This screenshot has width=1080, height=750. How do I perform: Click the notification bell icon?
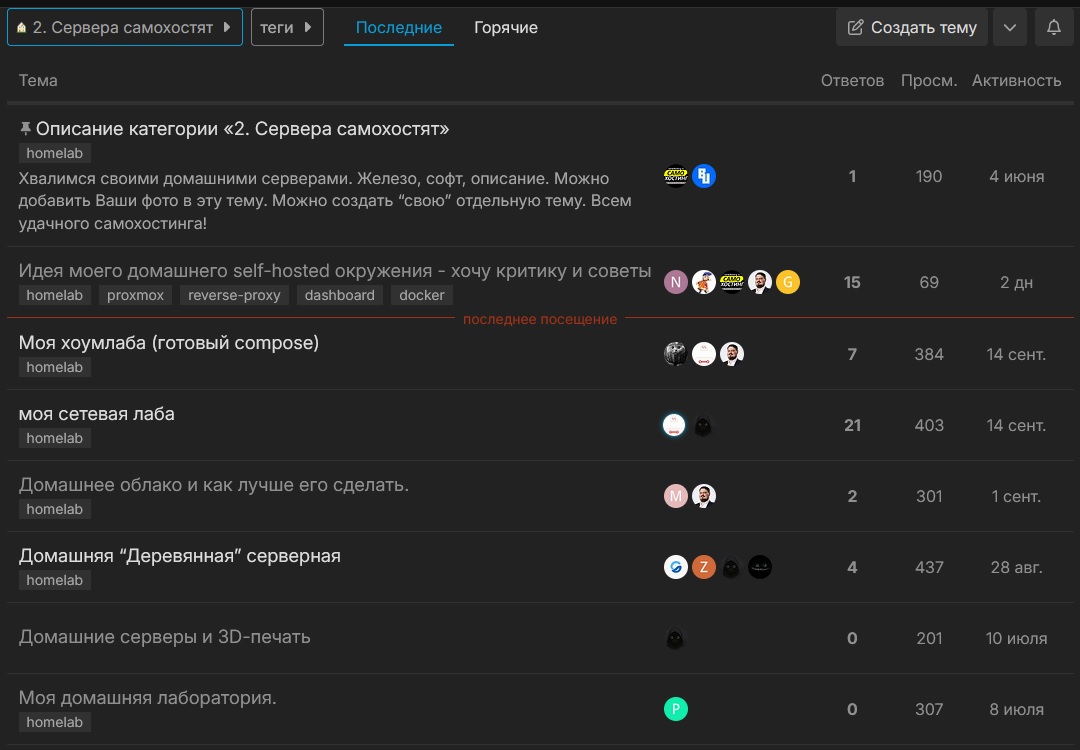pos(1053,28)
